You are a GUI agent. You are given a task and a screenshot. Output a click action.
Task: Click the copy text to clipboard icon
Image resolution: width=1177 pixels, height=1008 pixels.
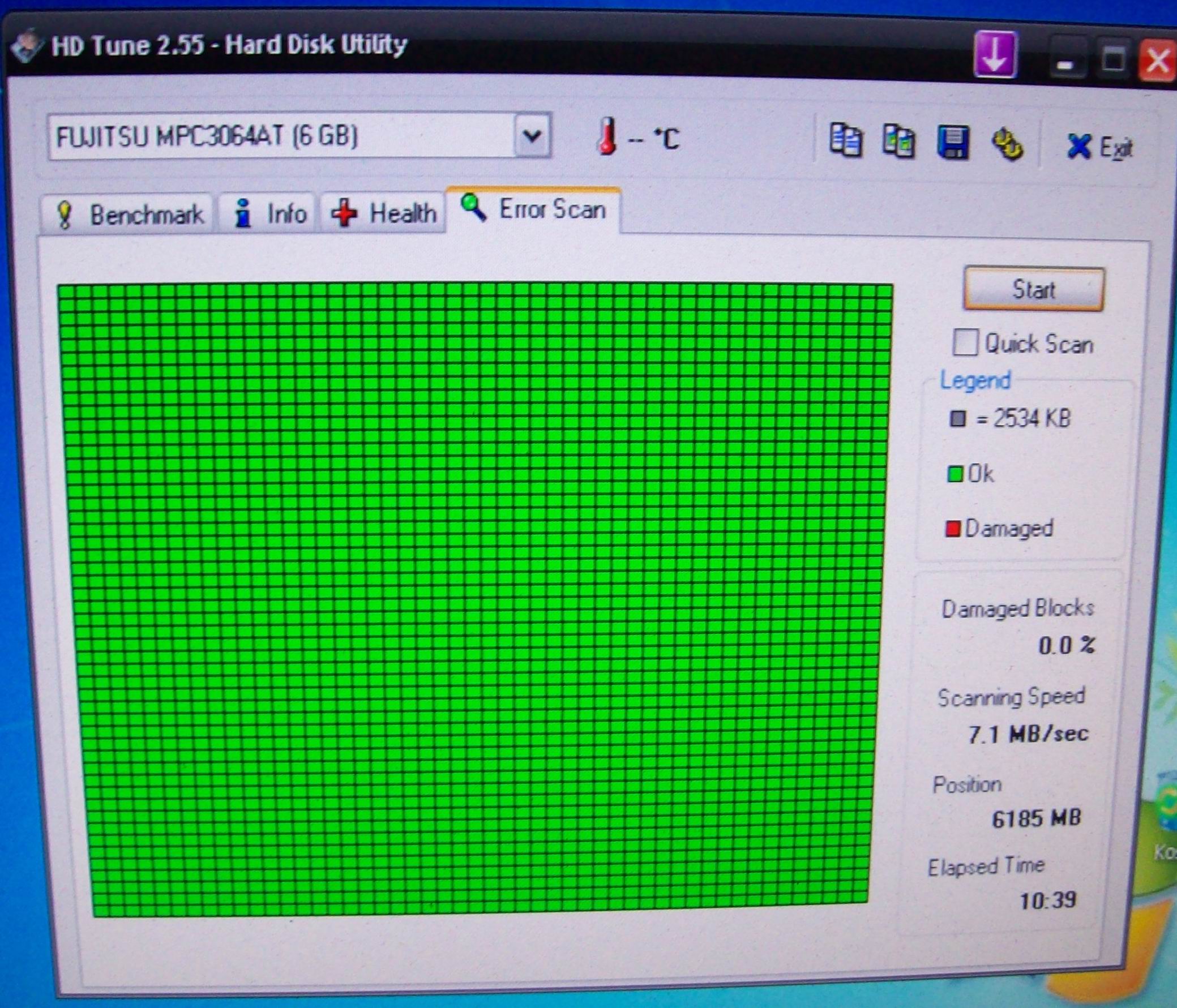click(846, 140)
